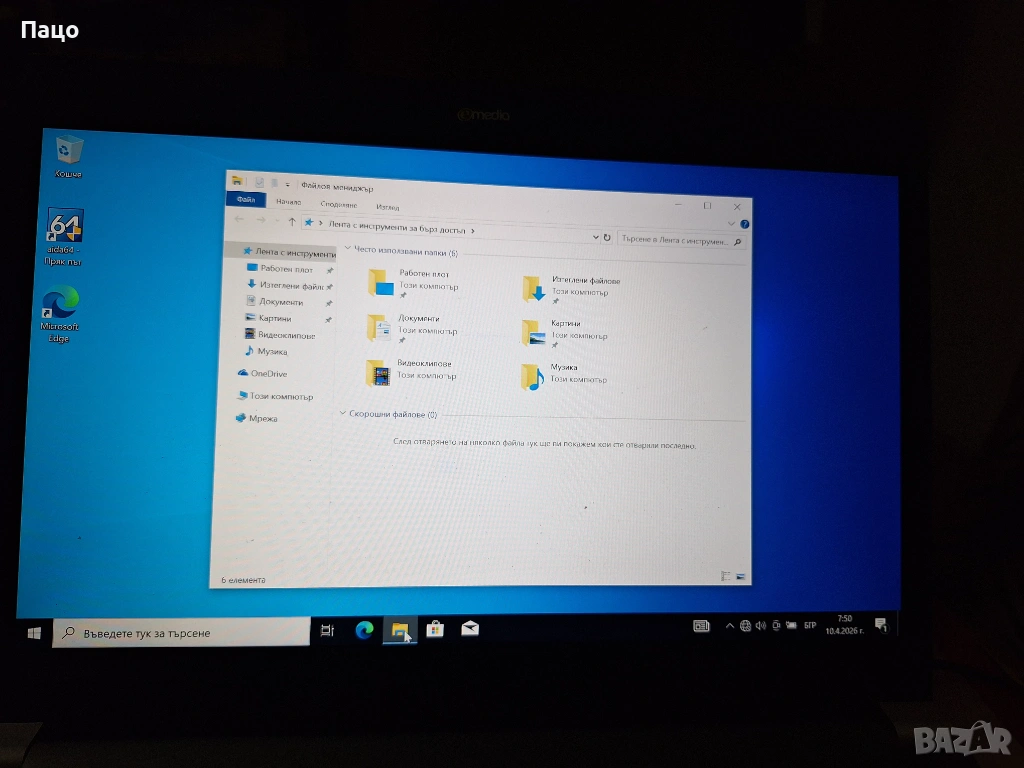The width and height of the screenshot is (1024, 768).
Task: Open the Видеоклипове folder in main pane
Action: coord(379,373)
